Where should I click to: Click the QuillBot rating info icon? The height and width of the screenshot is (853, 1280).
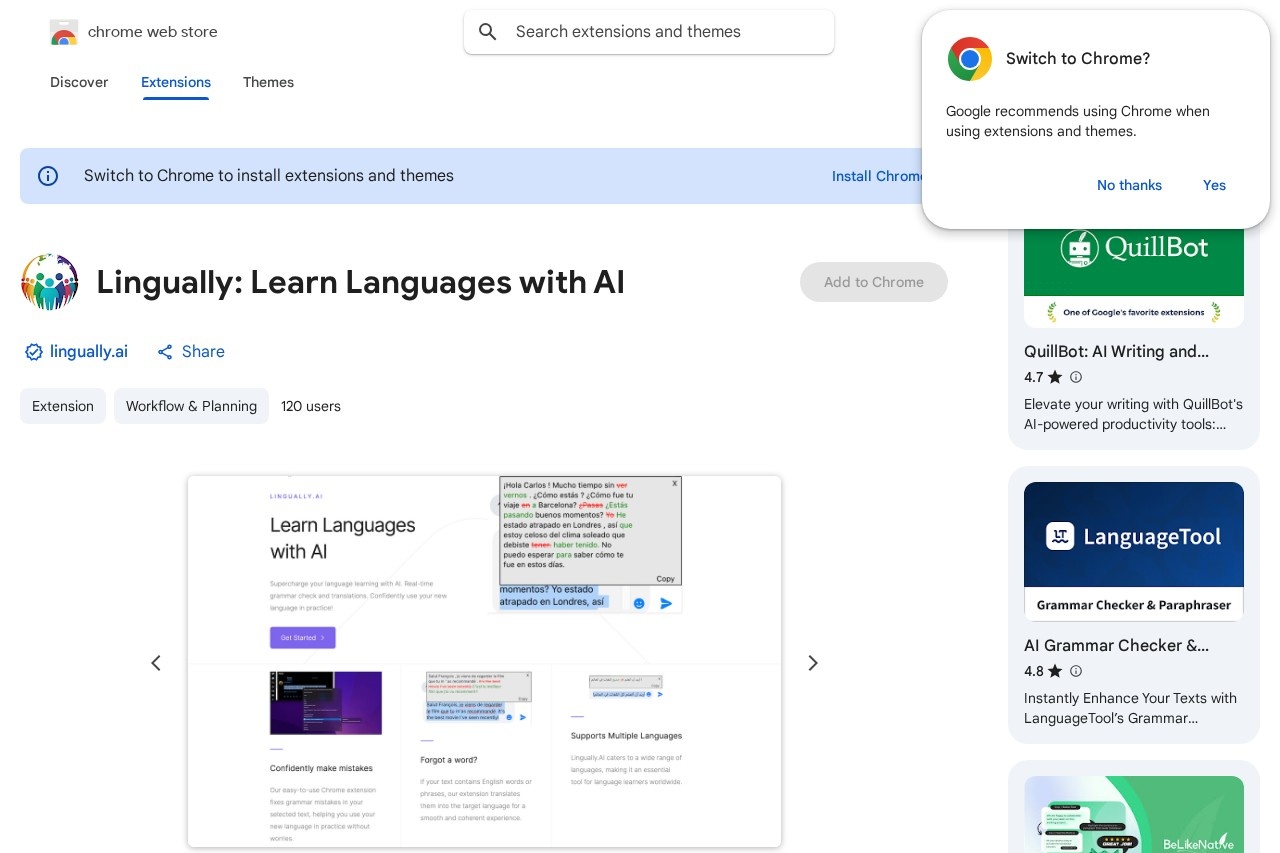coord(1076,377)
